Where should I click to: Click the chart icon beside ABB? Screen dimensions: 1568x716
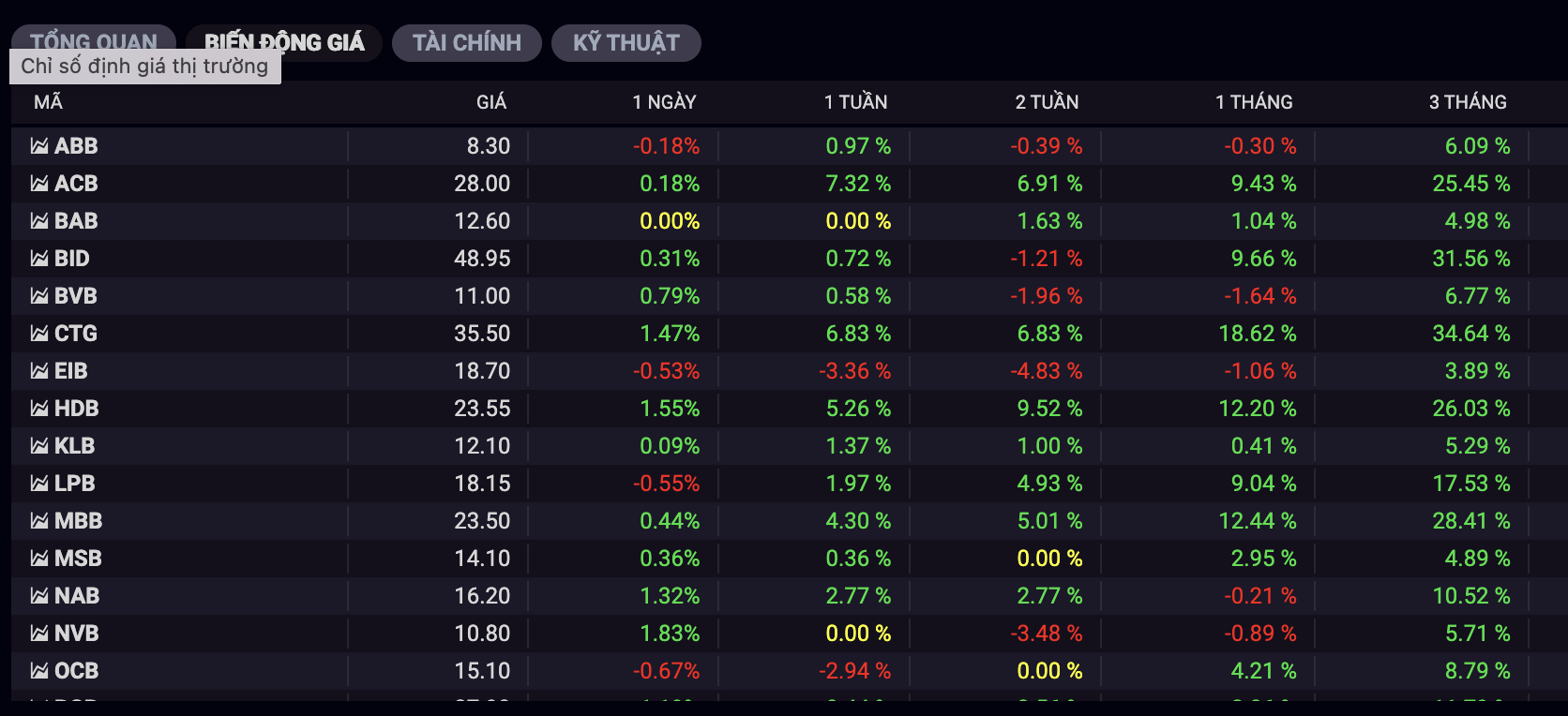[x=39, y=146]
